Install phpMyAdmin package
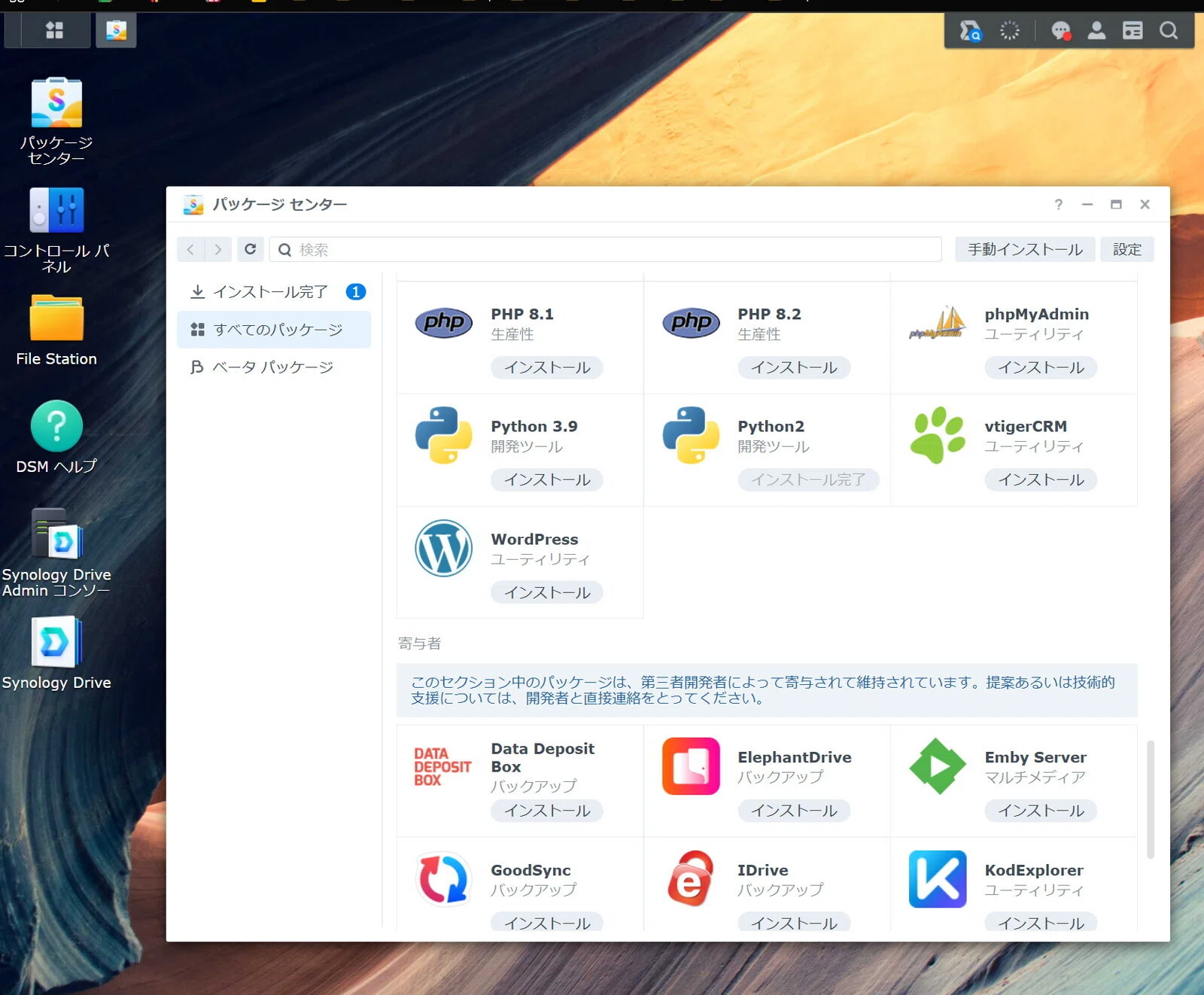 pyautogui.click(x=1041, y=367)
